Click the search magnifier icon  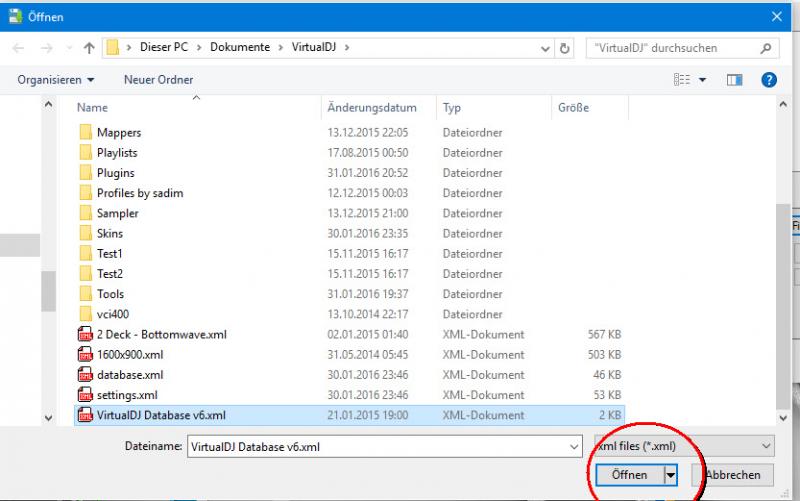point(765,48)
